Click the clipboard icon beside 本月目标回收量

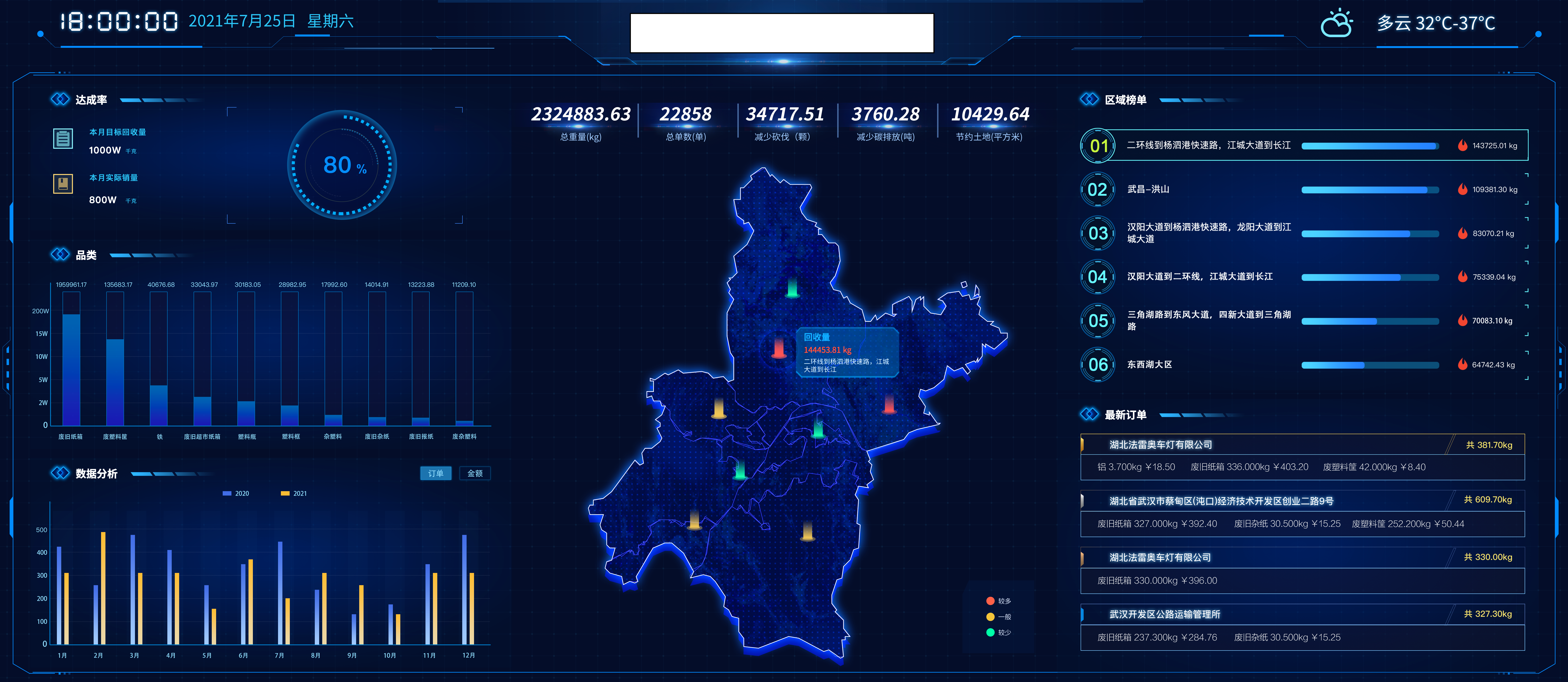pos(63,139)
